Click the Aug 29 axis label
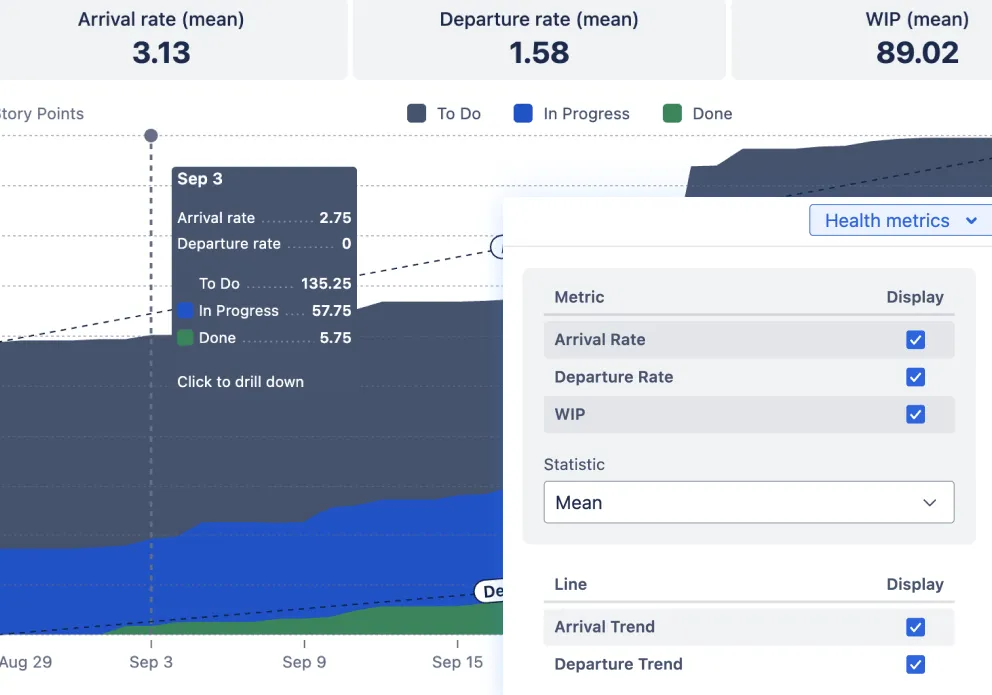The height and width of the screenshot is (695, 992). click(26, 662)
